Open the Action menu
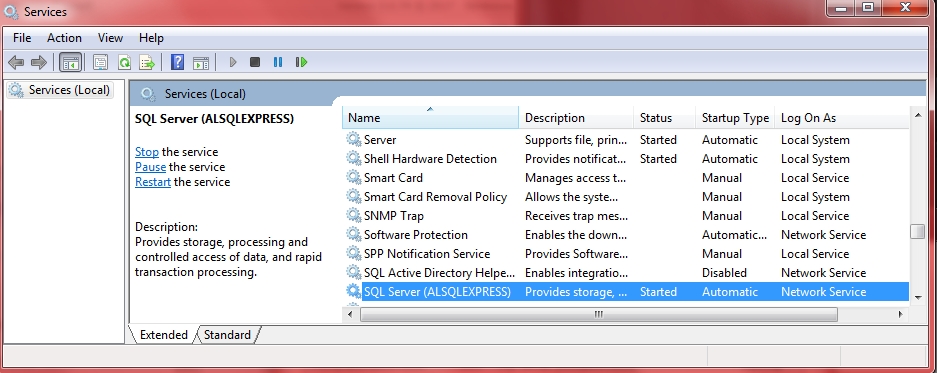 (64, 38)
